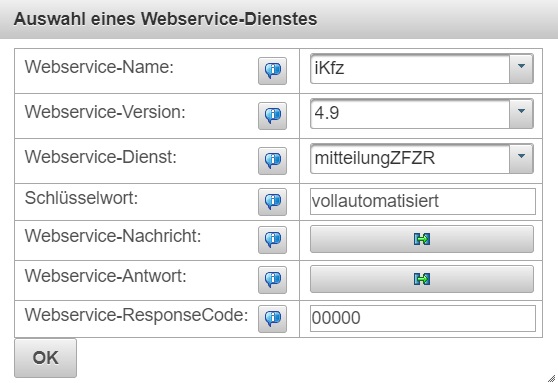Open the Webservice-Version dropdown showing 4.9

[x=422, y=114]
